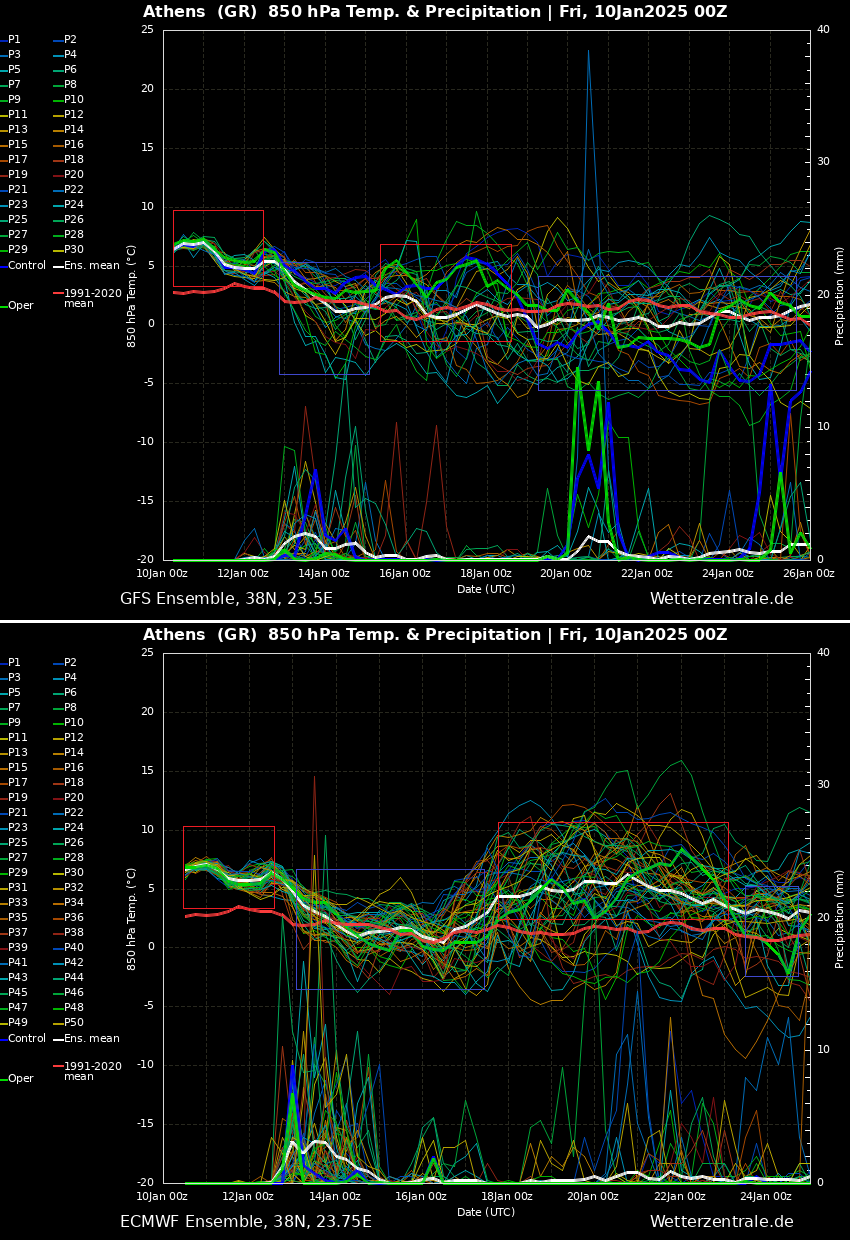The image size is (850, 1240).
Task: Select the 18Jan 00z tick on GFS chart
Action: 485,574
